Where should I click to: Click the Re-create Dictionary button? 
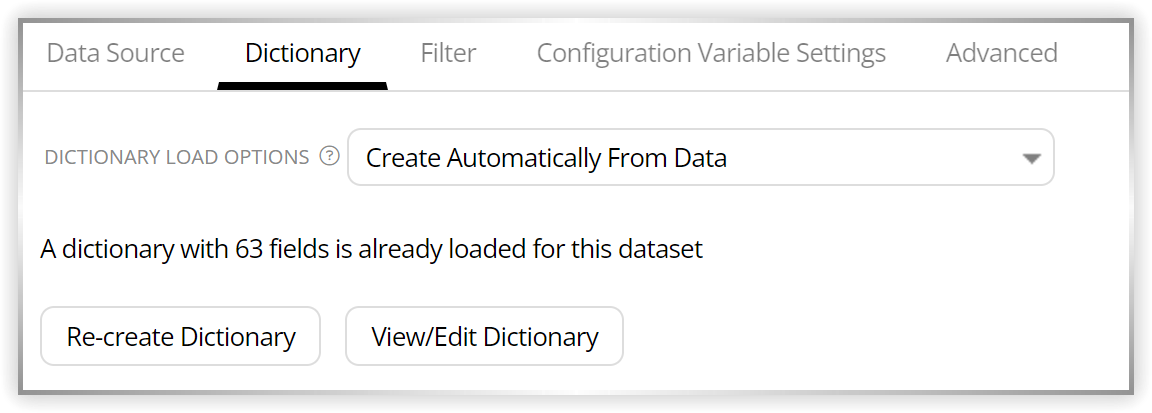coord(181,336)
